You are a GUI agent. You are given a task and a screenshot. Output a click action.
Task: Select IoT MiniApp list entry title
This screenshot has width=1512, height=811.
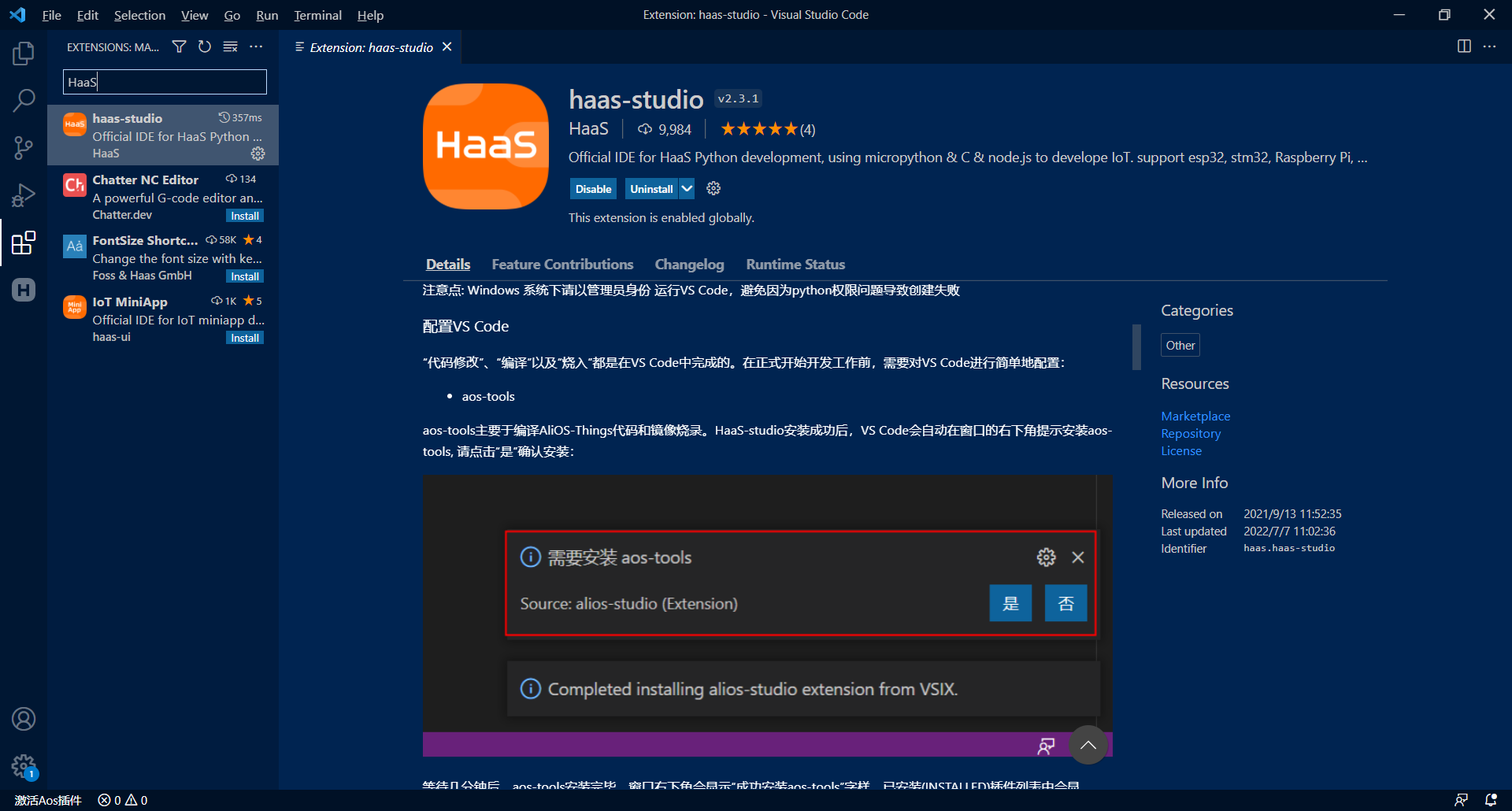point(130,302)
